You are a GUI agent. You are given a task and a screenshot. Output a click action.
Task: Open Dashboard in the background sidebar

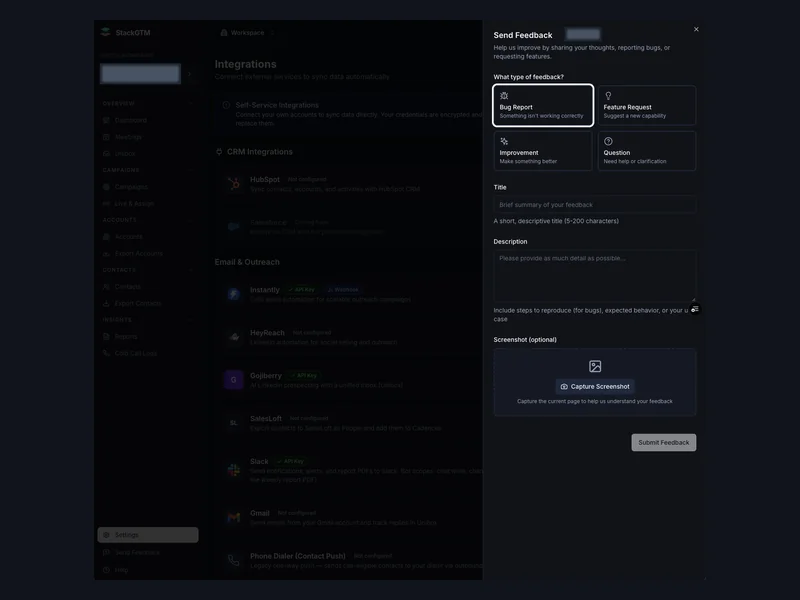[131, 120]
